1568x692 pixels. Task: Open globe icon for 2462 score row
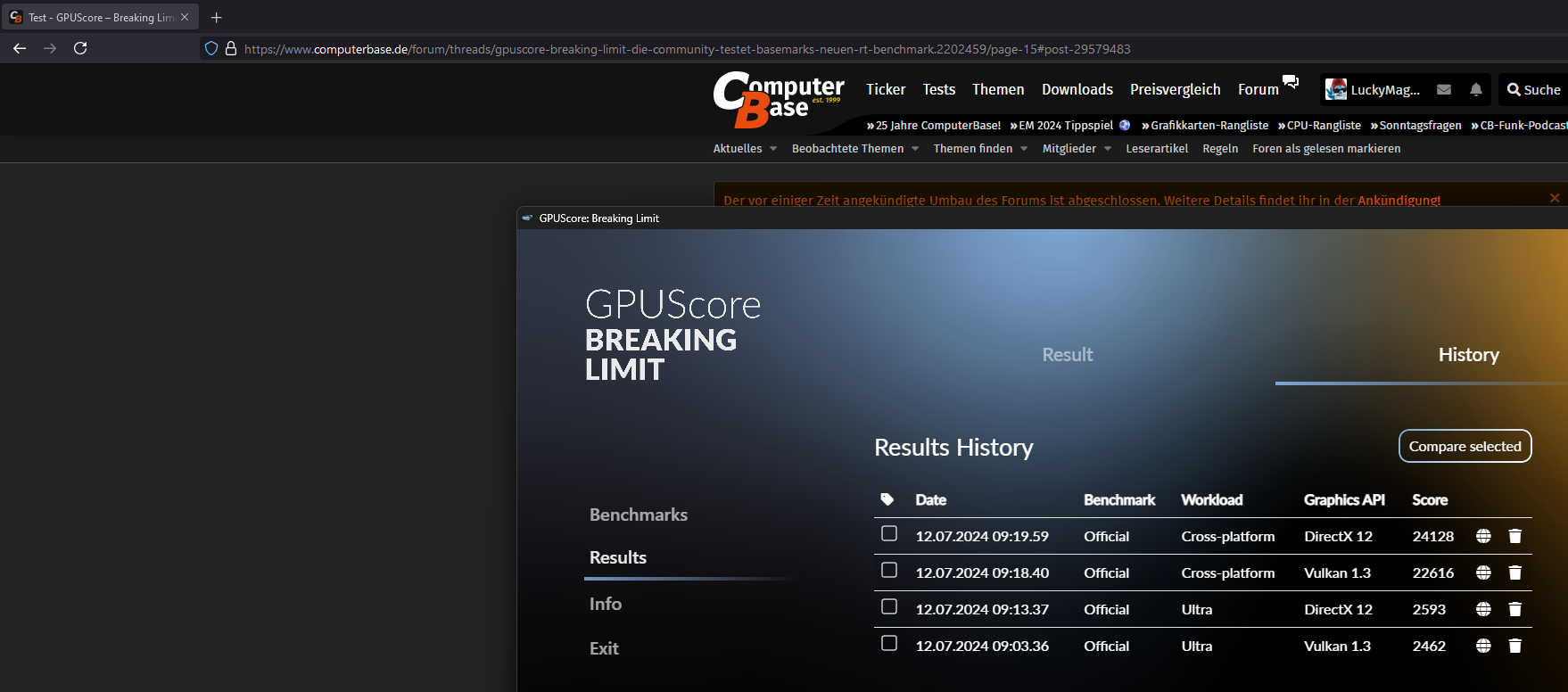(x=1483, y=646)
